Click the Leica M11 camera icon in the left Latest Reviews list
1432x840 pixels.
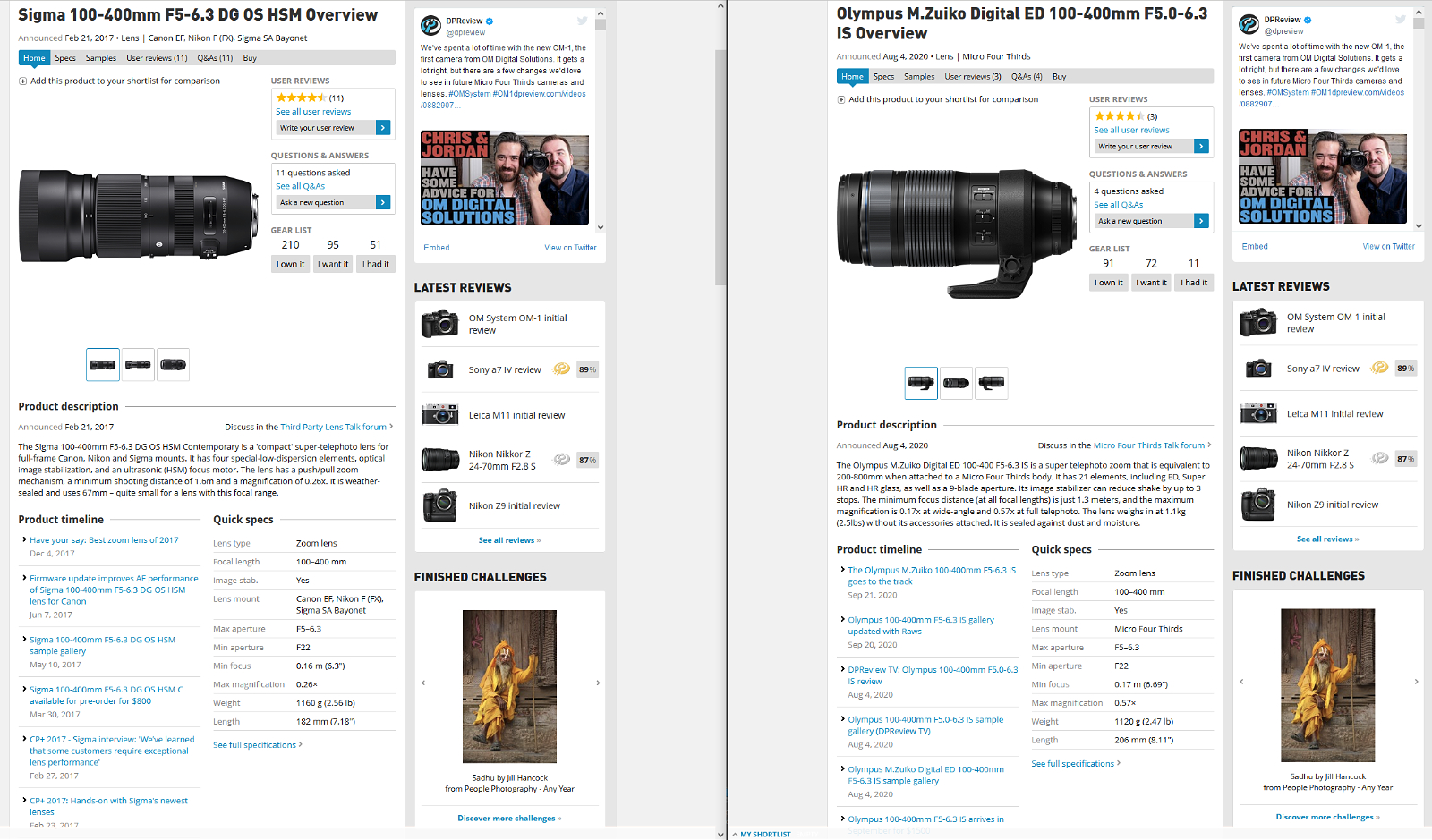pyautogui.click(x=439, y=414)
